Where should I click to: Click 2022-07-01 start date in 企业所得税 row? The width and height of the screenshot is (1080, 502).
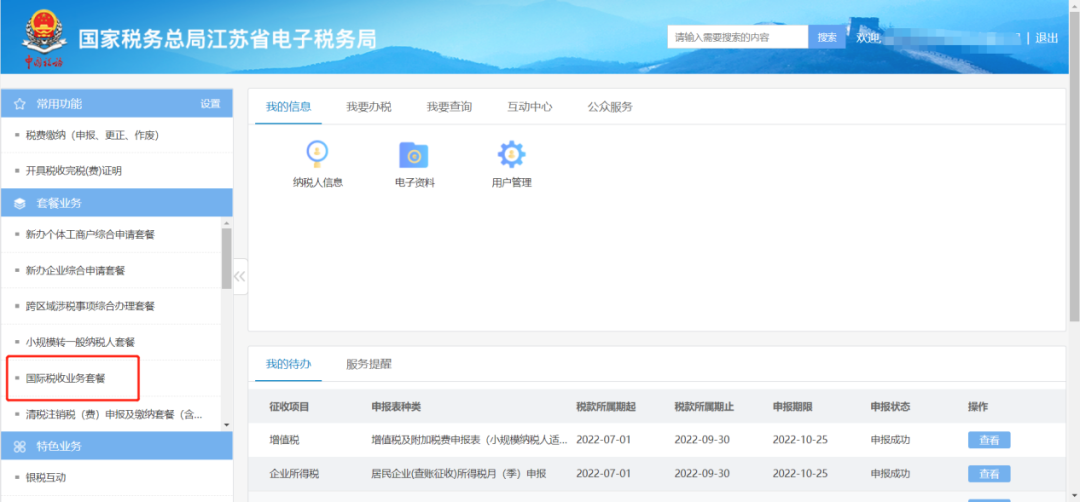pos(604,474)
